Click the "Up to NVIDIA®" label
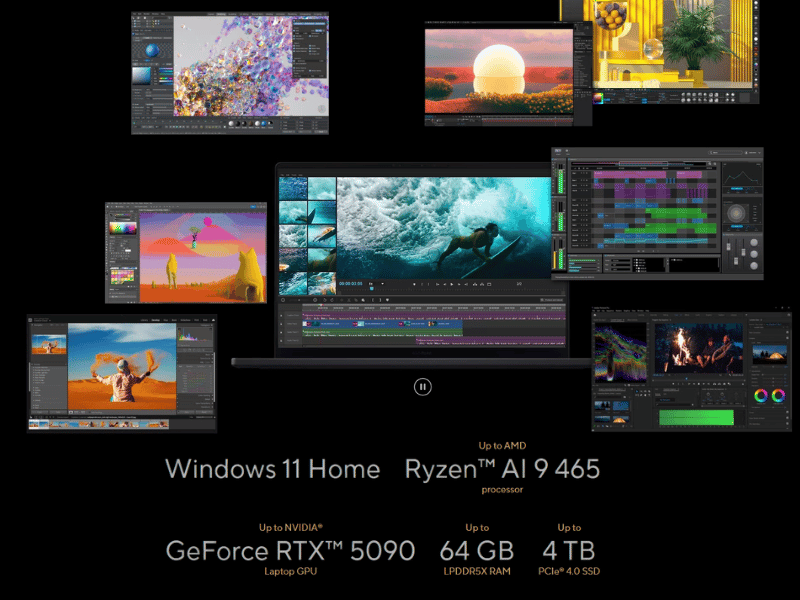 290,528
